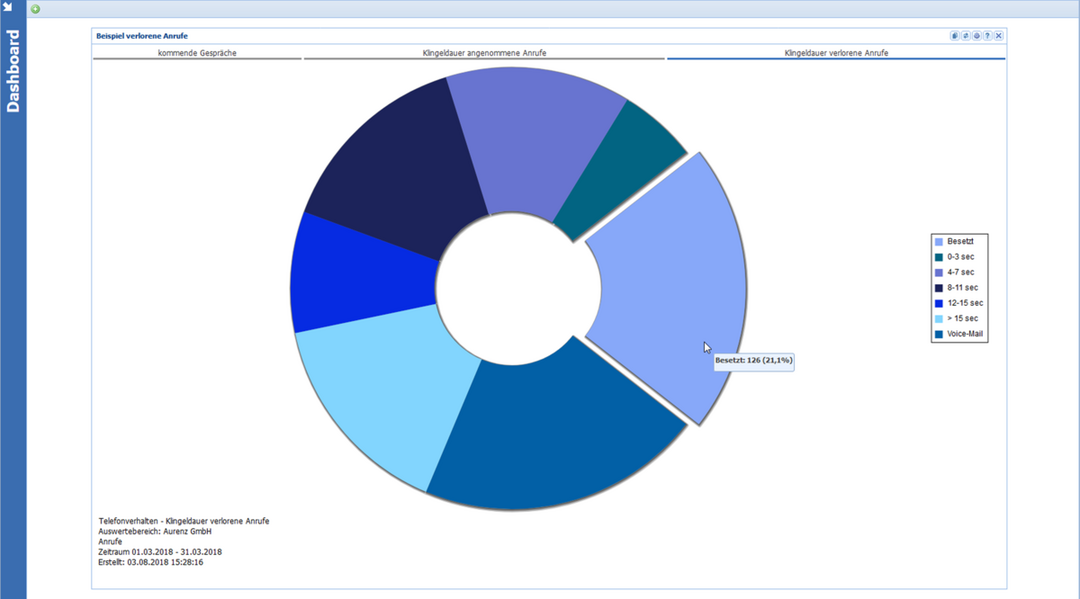Click the 12-15 sec legend swatch
Image resolution: width=1080 pixels, height=599 pixels.
click(x=939, y=303)
